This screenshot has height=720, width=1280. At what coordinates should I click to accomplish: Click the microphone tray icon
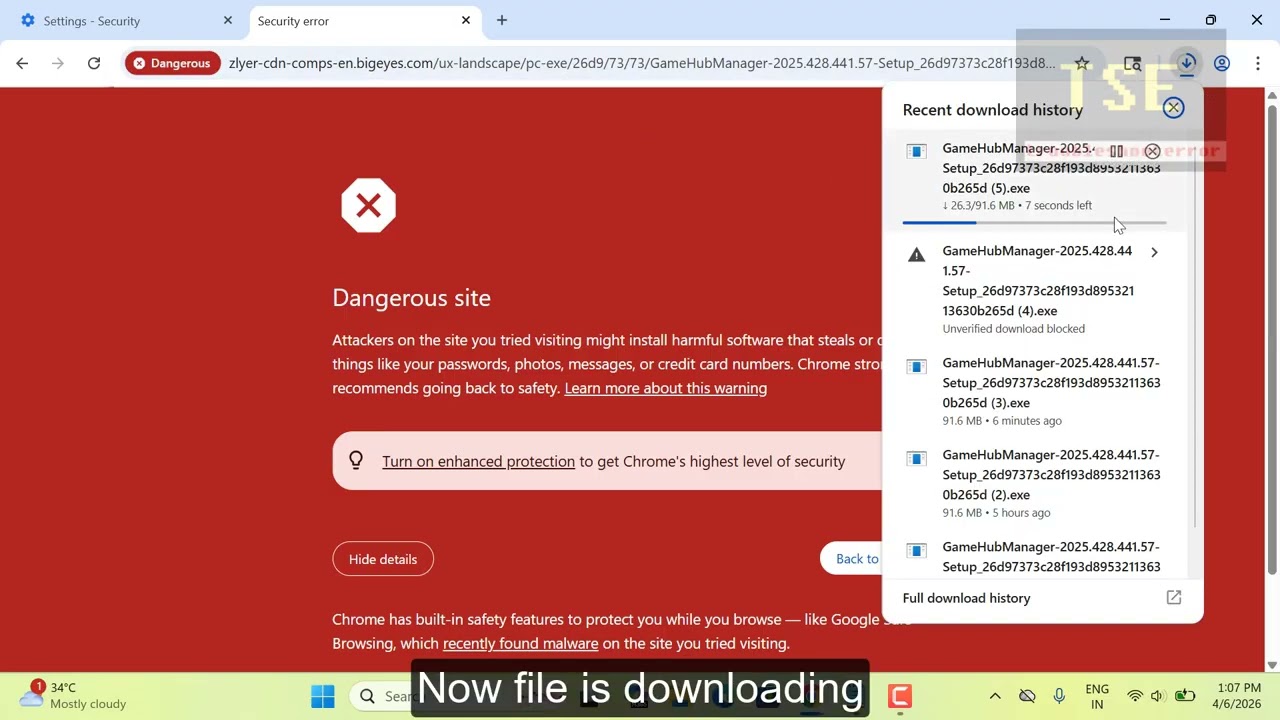(x=1059, y=696)
